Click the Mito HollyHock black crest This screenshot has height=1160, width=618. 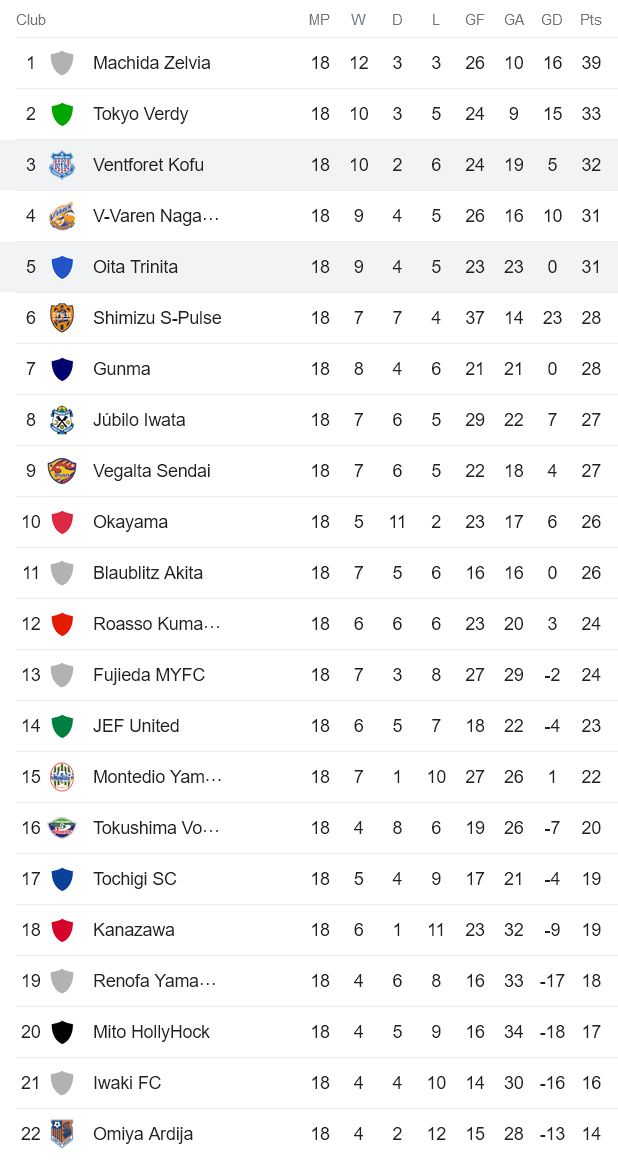(62, 1031)
